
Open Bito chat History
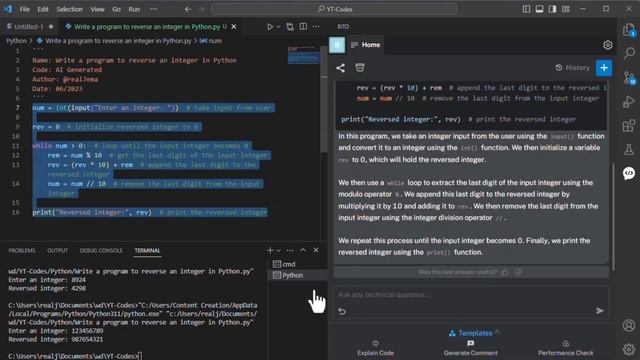[573, 68]
